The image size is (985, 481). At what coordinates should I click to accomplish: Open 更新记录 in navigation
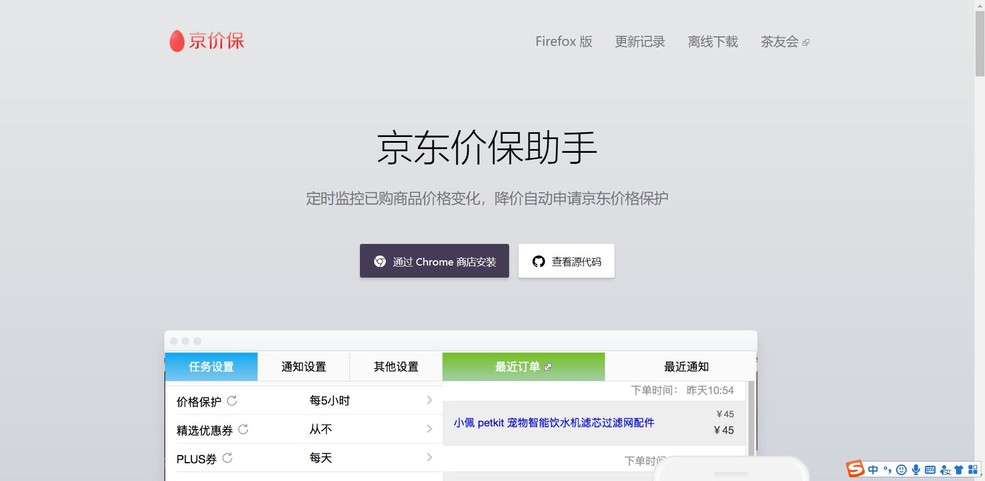(x=639, y=42)
